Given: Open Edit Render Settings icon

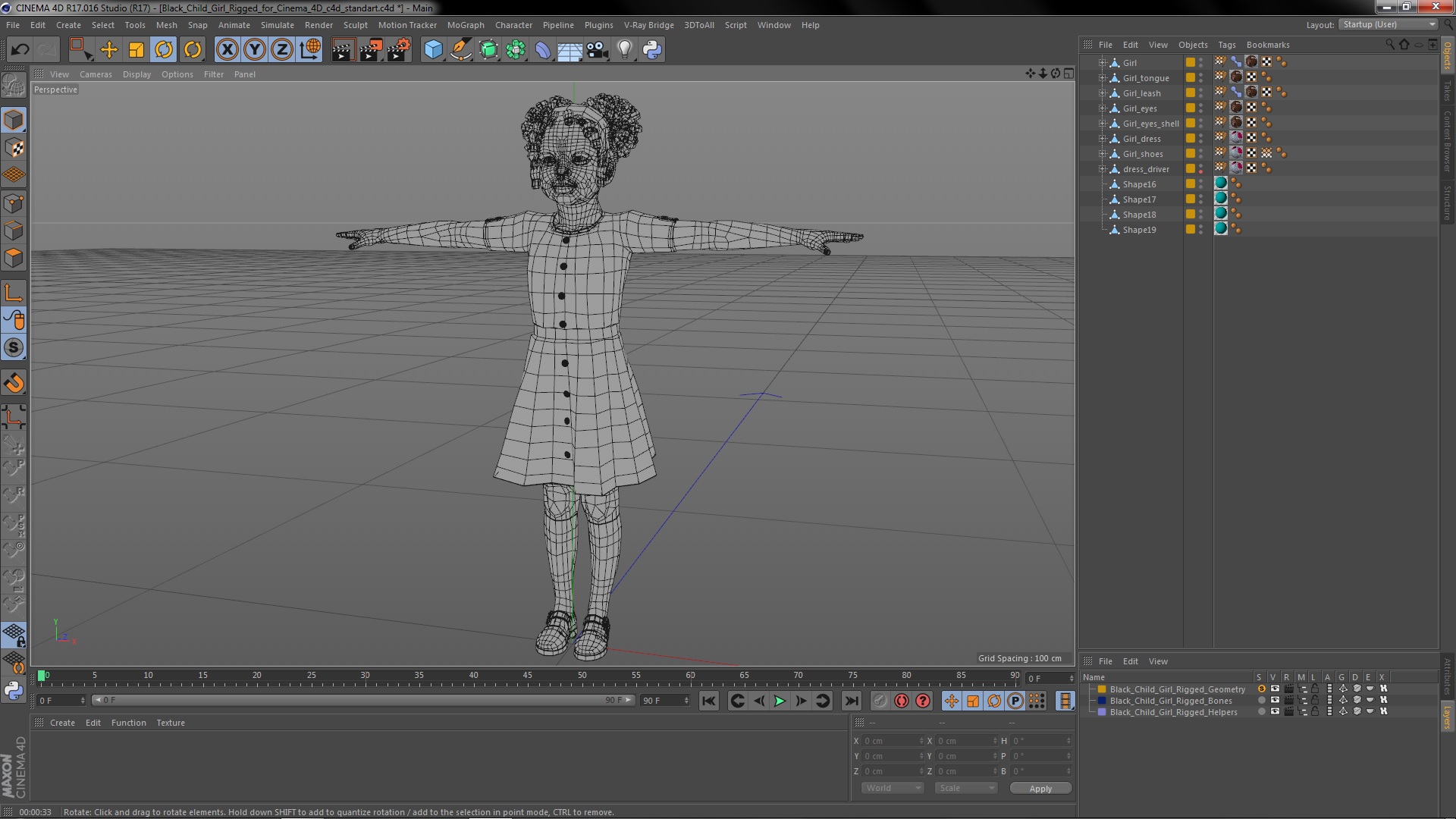Looking at the screenshot, I should pyautogui.click(x=399, y=50).
